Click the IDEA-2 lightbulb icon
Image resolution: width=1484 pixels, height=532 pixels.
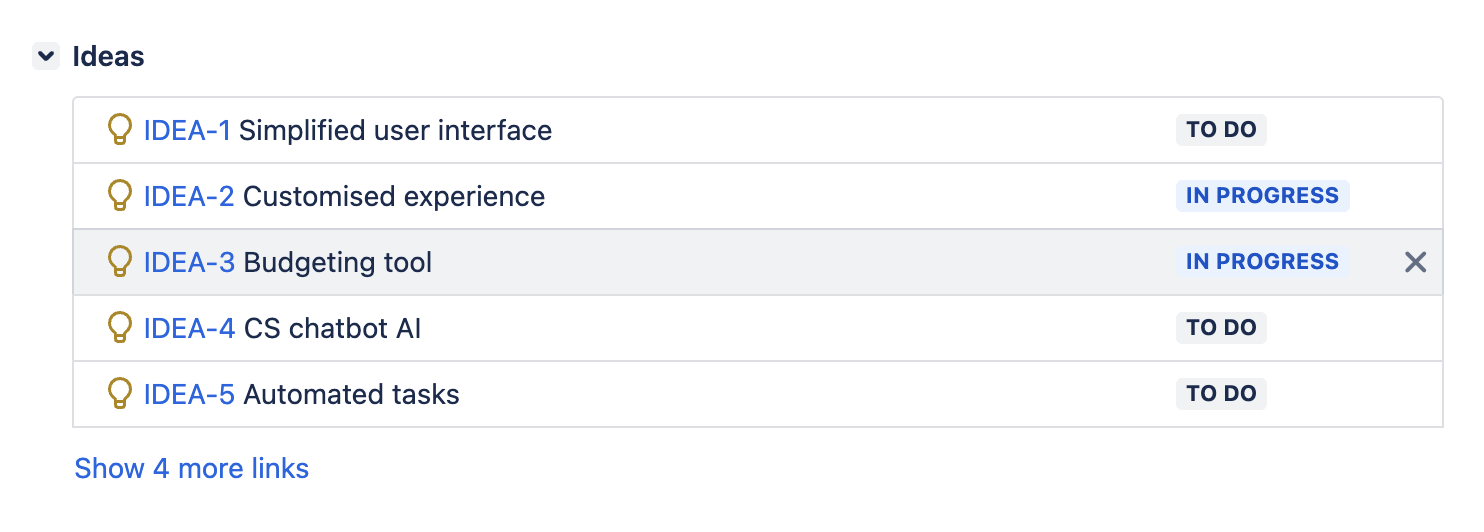pos(119,196)
